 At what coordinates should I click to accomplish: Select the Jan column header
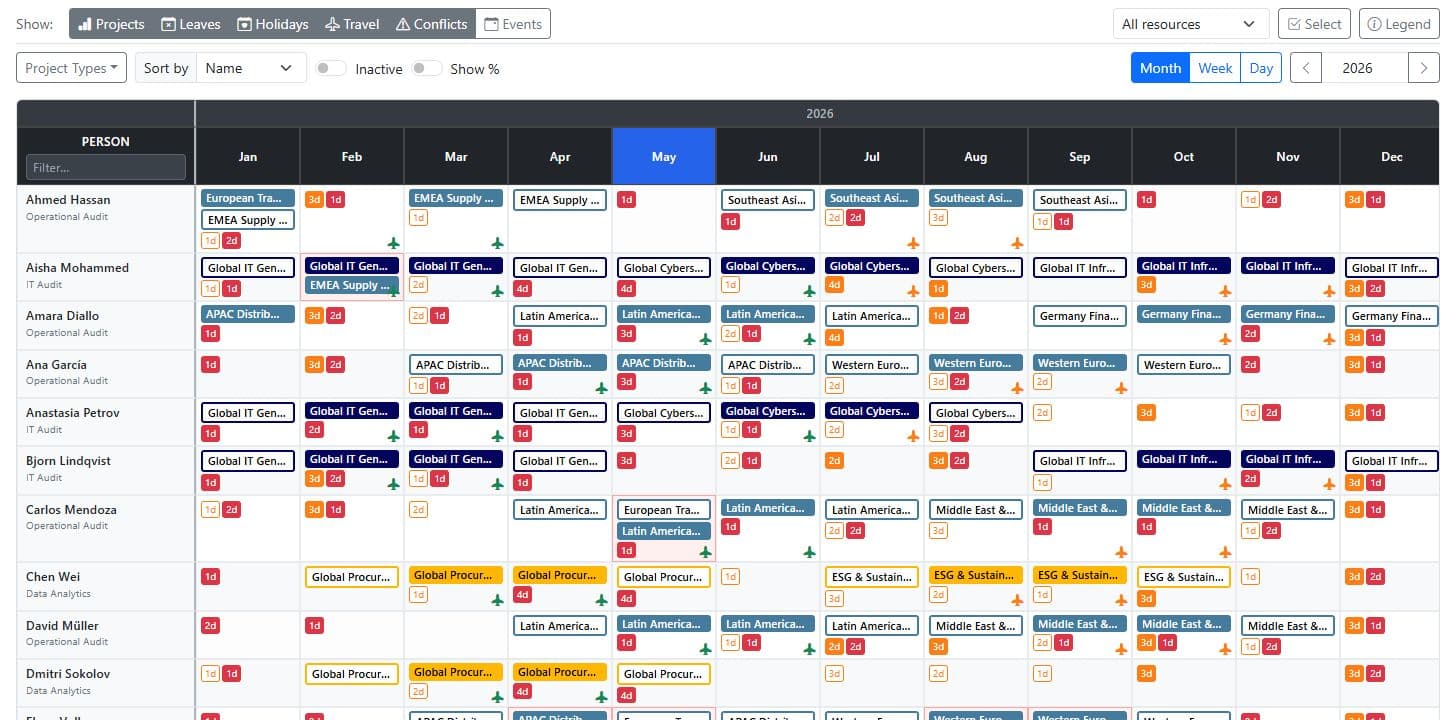248,156
